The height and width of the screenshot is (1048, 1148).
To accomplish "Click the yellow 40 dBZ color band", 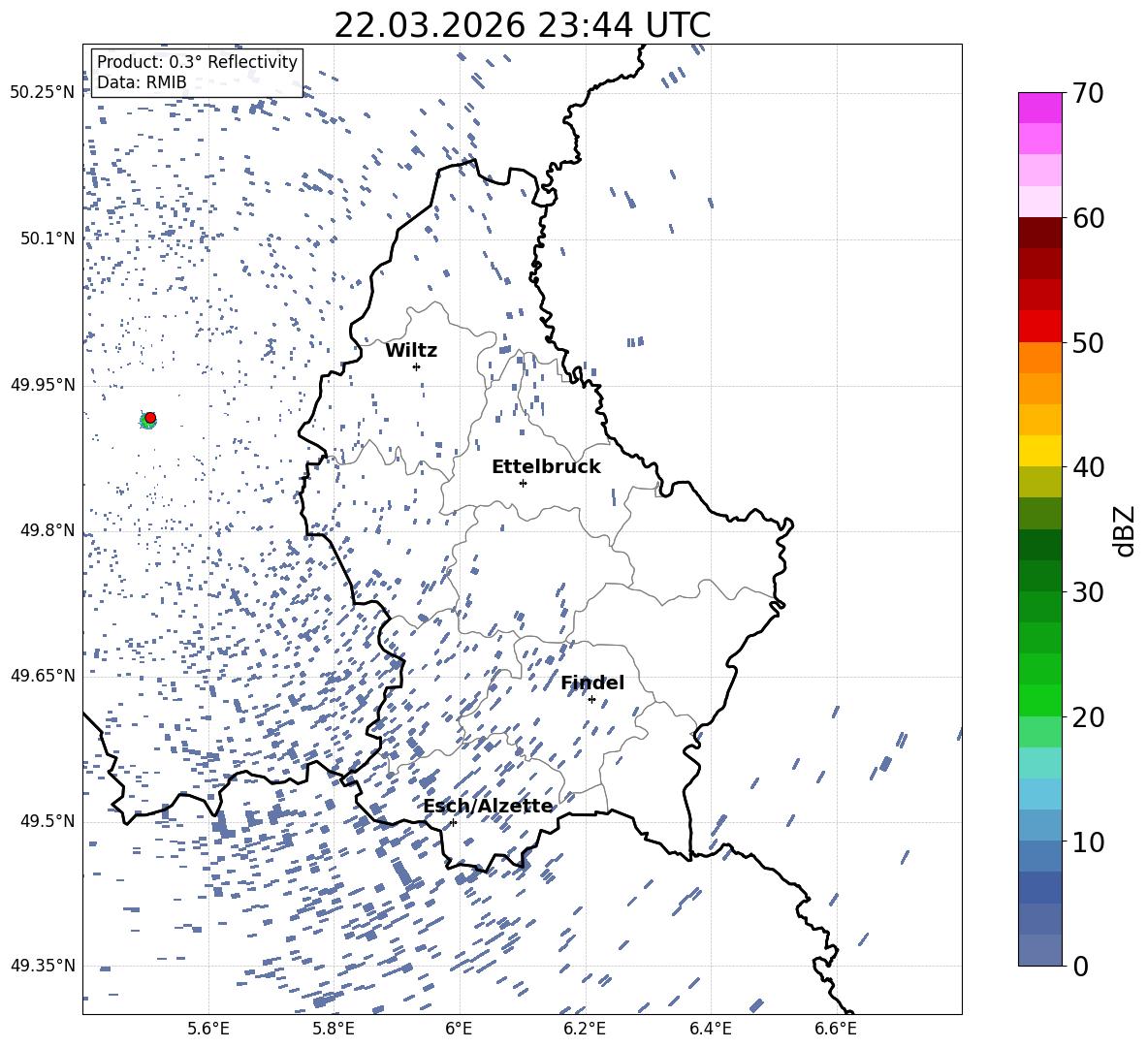I will coord(1039,451).
